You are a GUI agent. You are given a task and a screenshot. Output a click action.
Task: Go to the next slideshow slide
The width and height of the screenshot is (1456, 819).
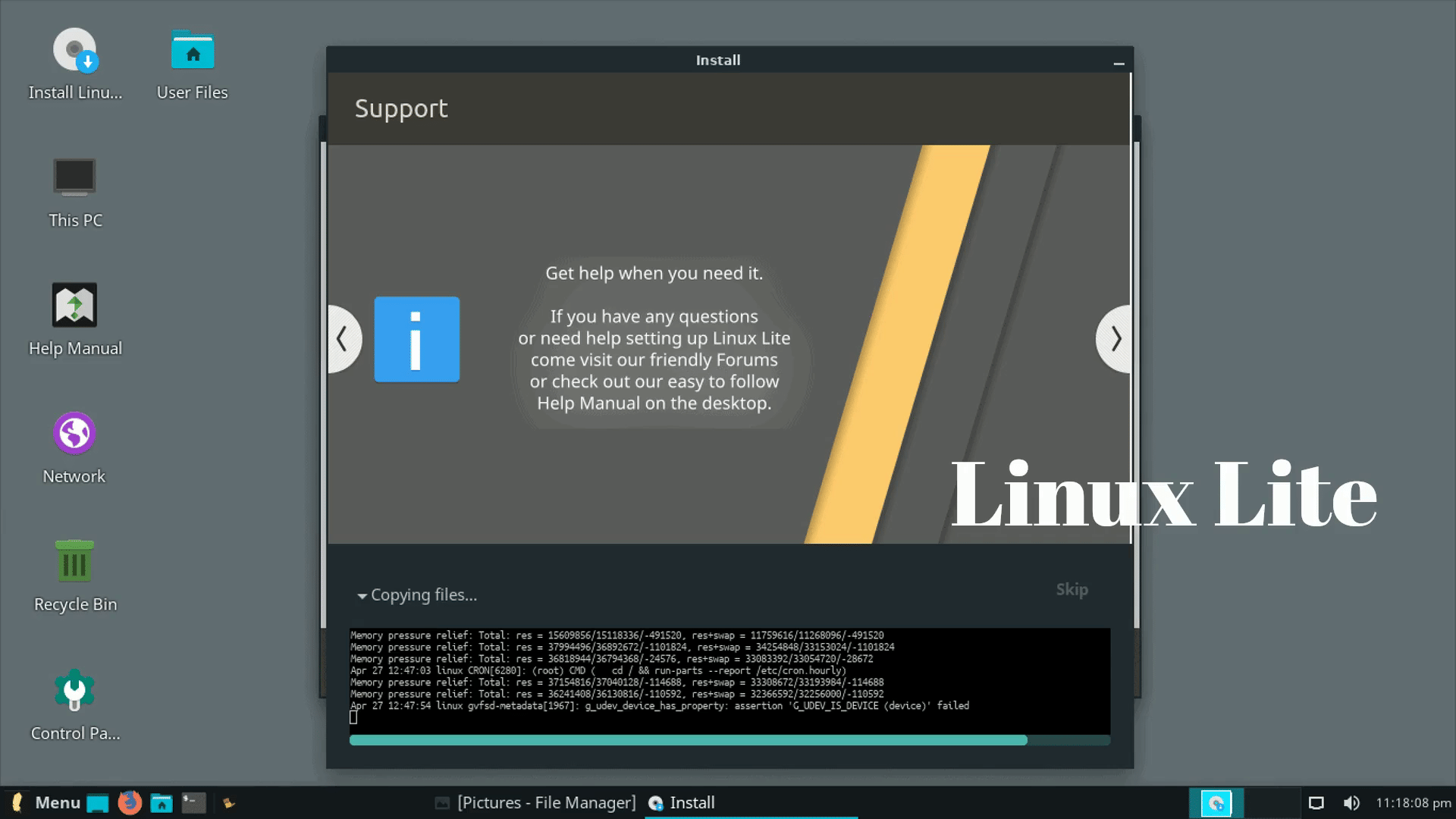(1114, 339)
